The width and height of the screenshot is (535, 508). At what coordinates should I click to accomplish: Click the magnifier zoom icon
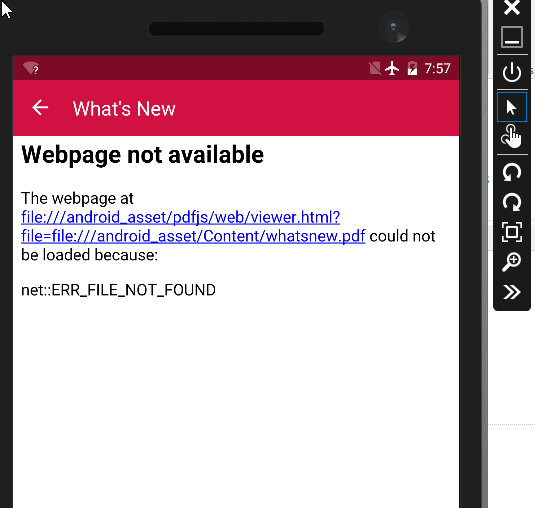[511, 262]
